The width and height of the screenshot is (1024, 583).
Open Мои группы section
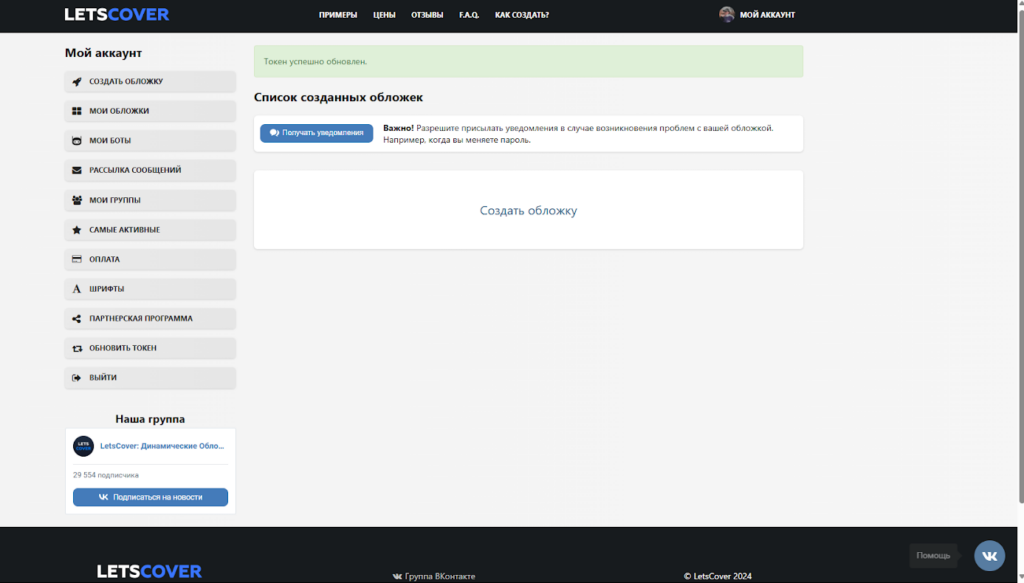(x=150, y=200)
